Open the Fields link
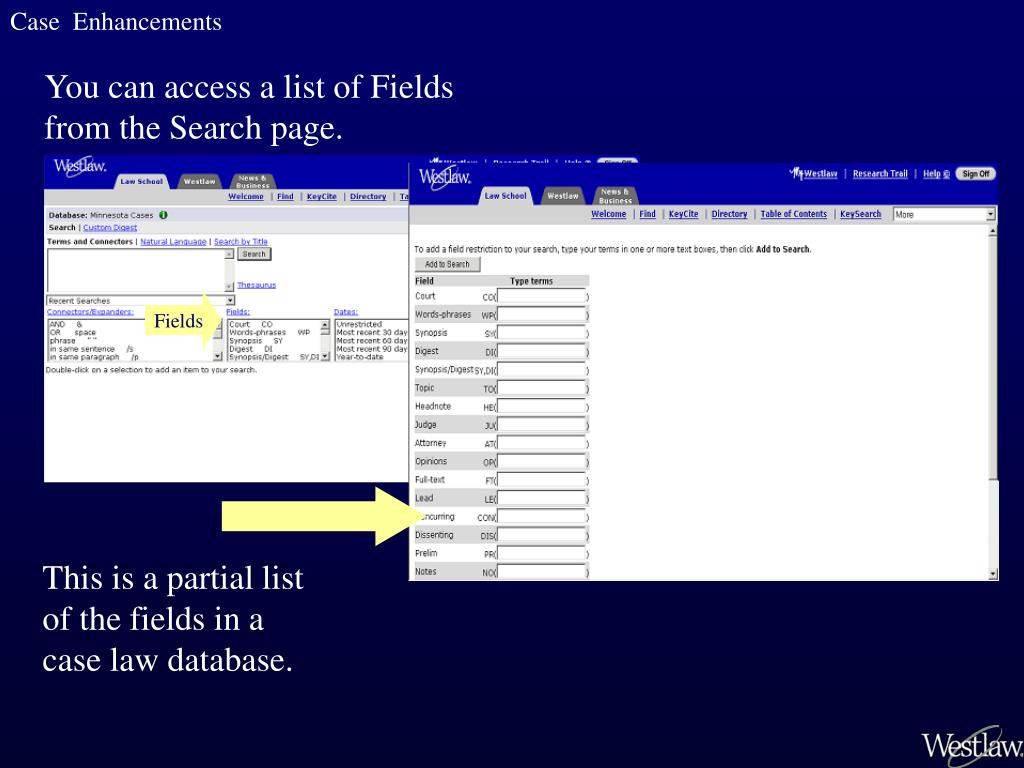Screen dimensions: 1024x768 [238, 312]
